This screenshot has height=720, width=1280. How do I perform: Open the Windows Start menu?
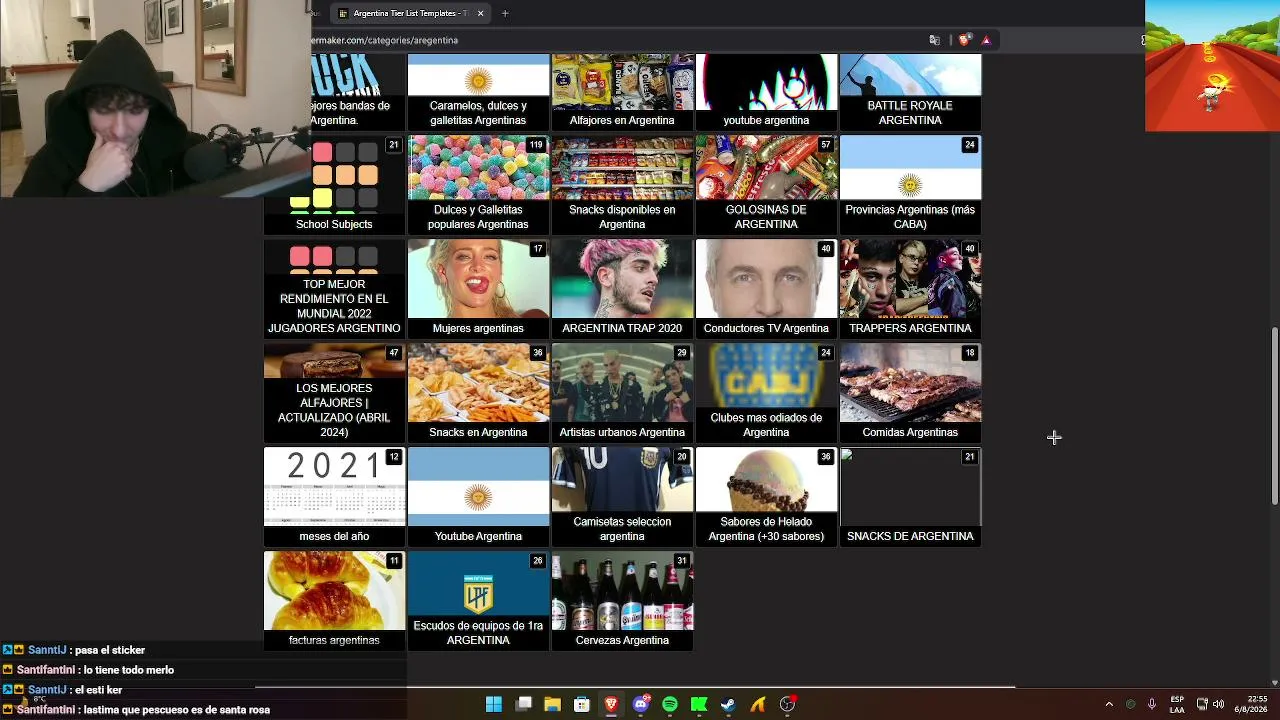pos(494,704)
